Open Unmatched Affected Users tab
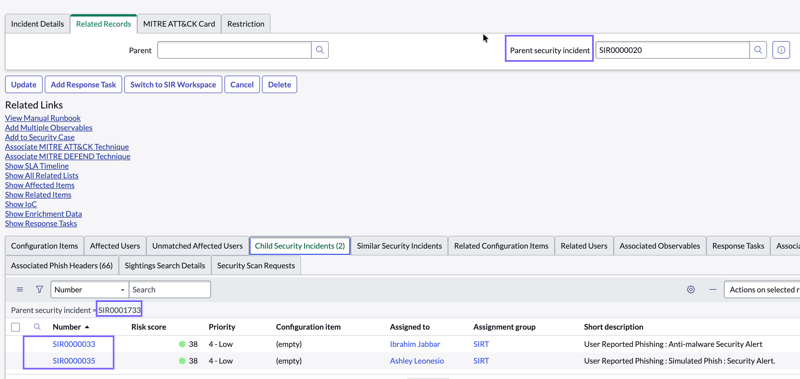800x379 pixels. coord(197,246)
